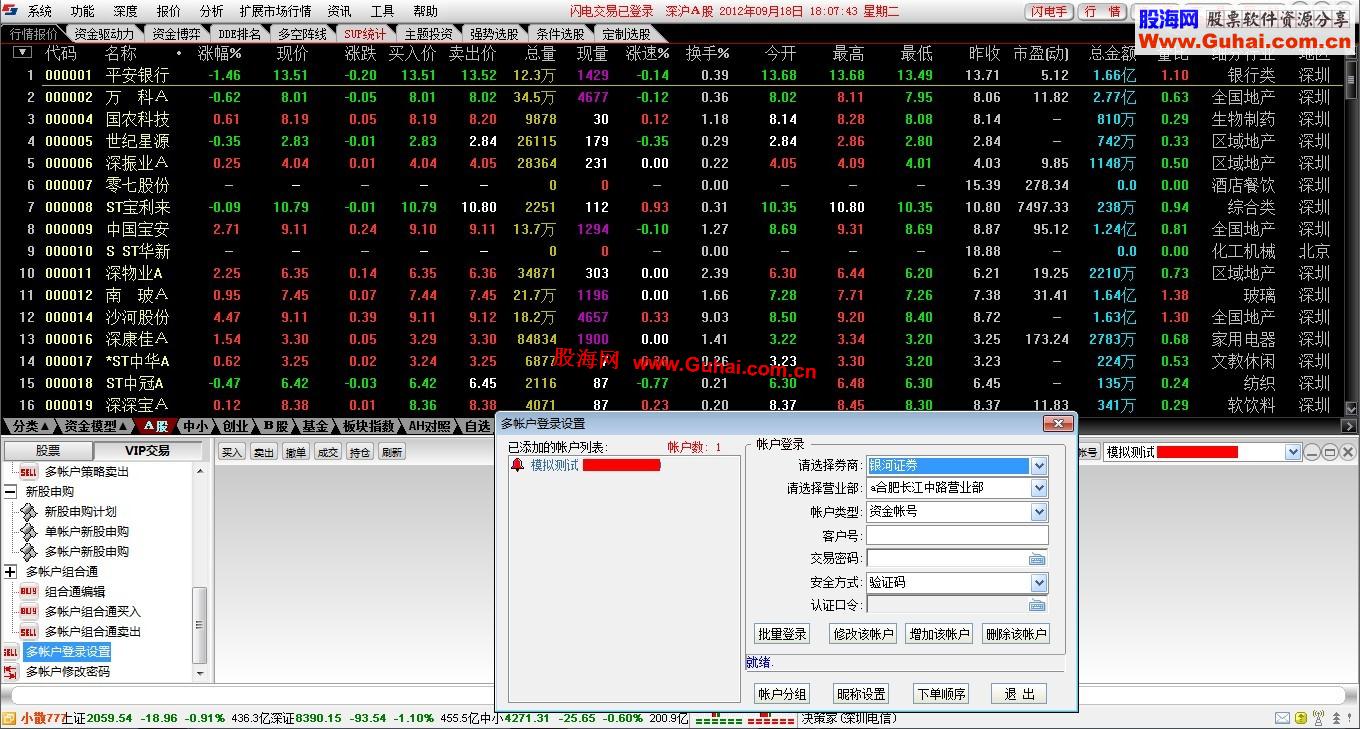Click the 昵称设置 button
1360x729 pixels.
pos(861,694)
